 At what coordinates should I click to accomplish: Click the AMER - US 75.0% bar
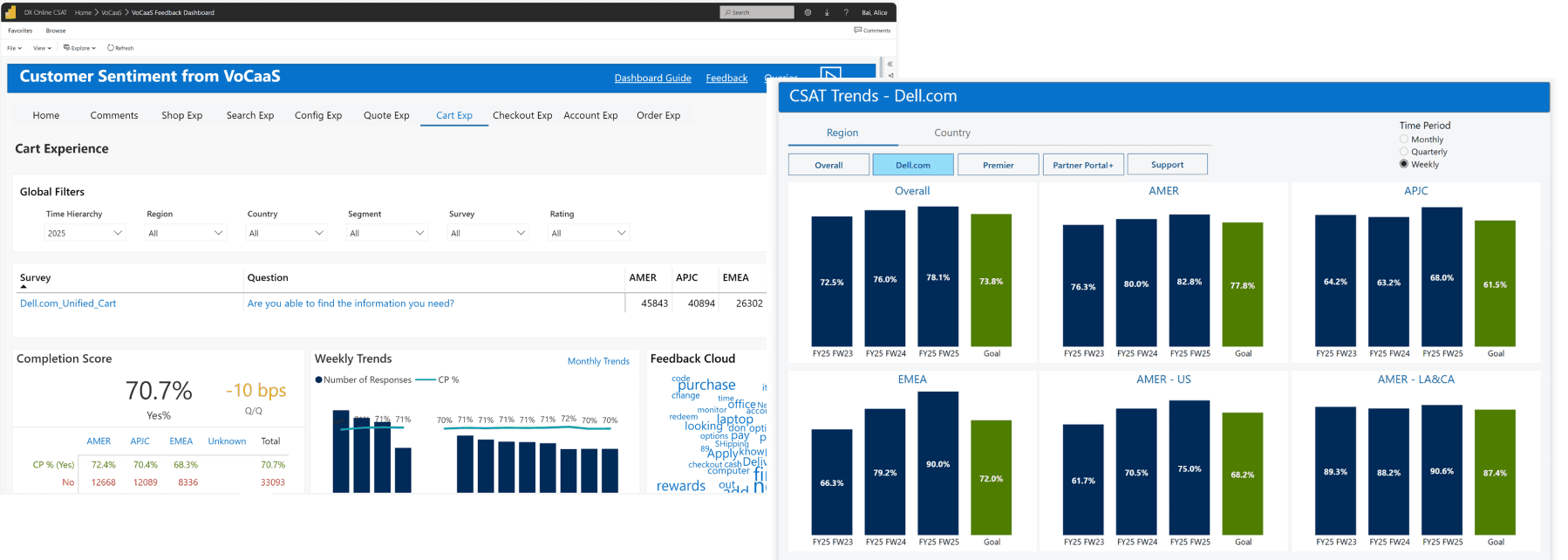[1190, 468]
